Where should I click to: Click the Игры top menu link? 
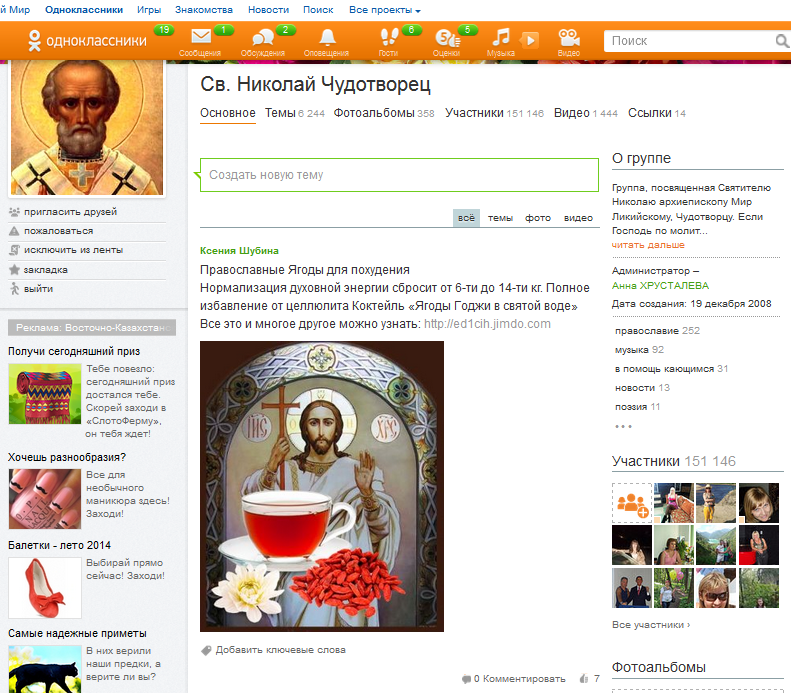coord(149,10)
